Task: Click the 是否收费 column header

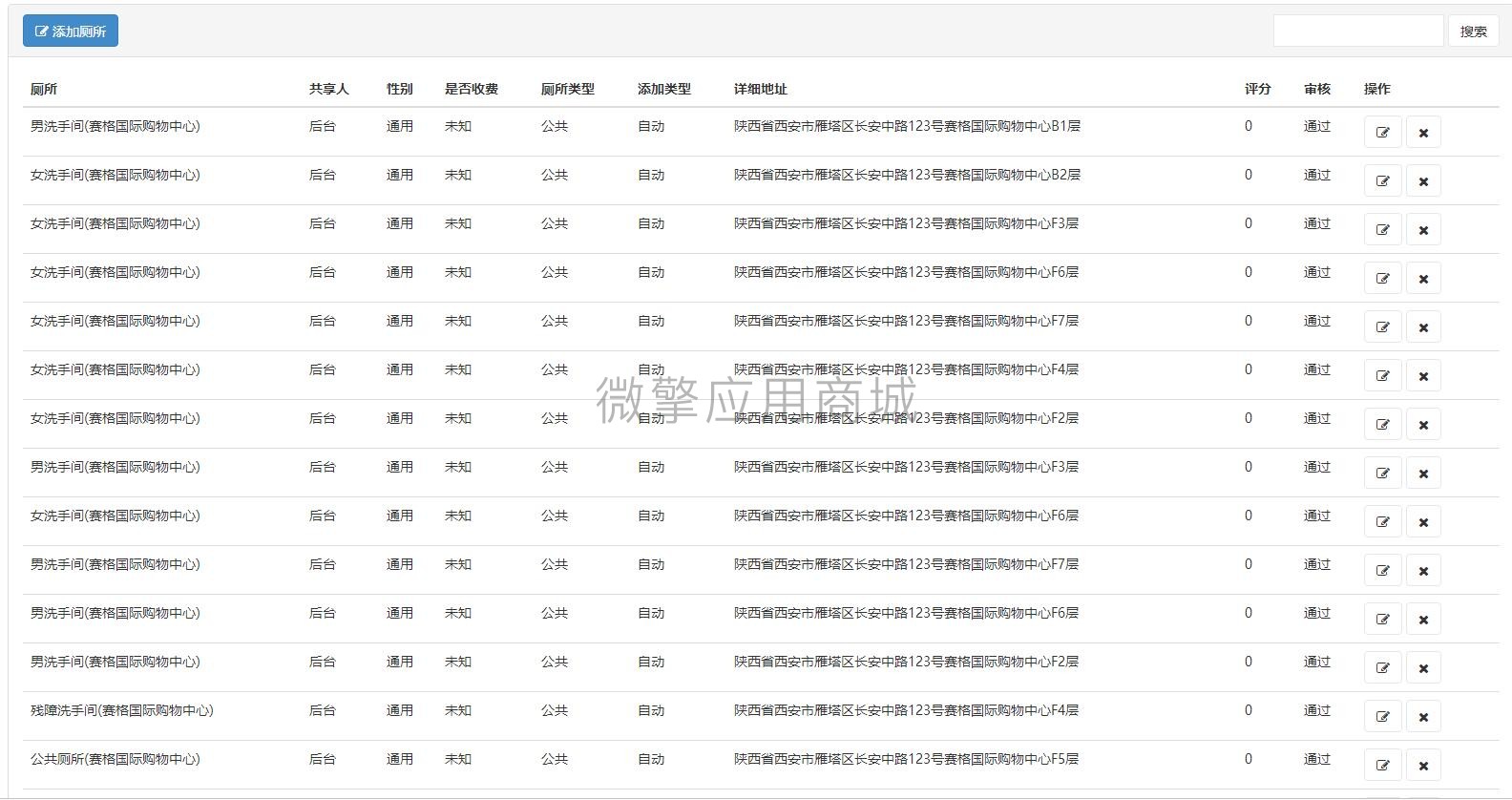Action: [x=472, y=89]
